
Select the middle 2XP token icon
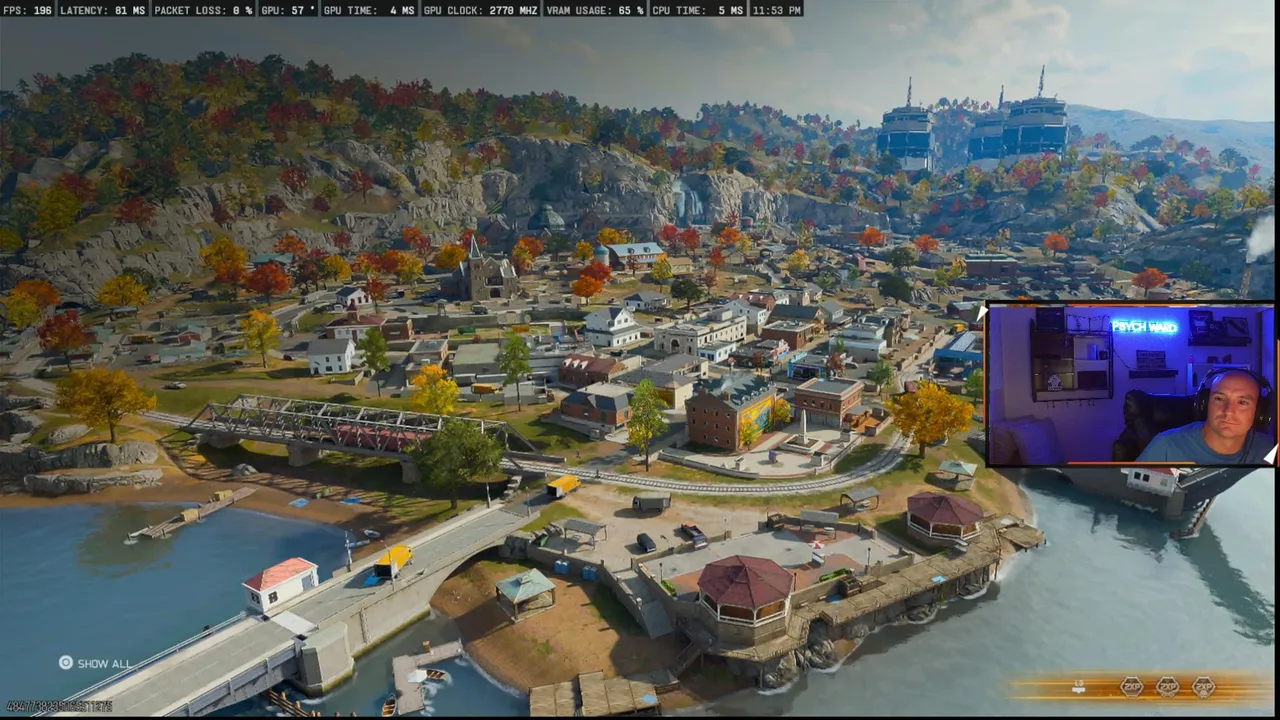[x=1167, y=687]
